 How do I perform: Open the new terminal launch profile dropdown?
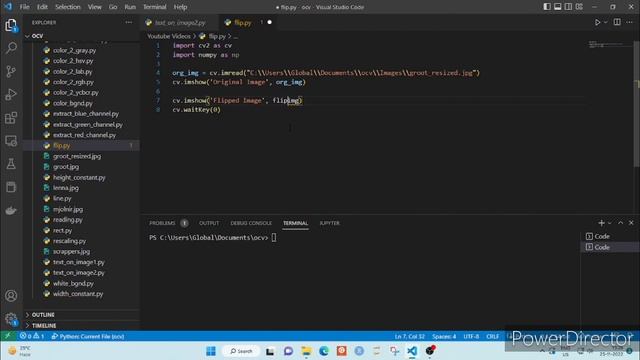tap(610, 223)
